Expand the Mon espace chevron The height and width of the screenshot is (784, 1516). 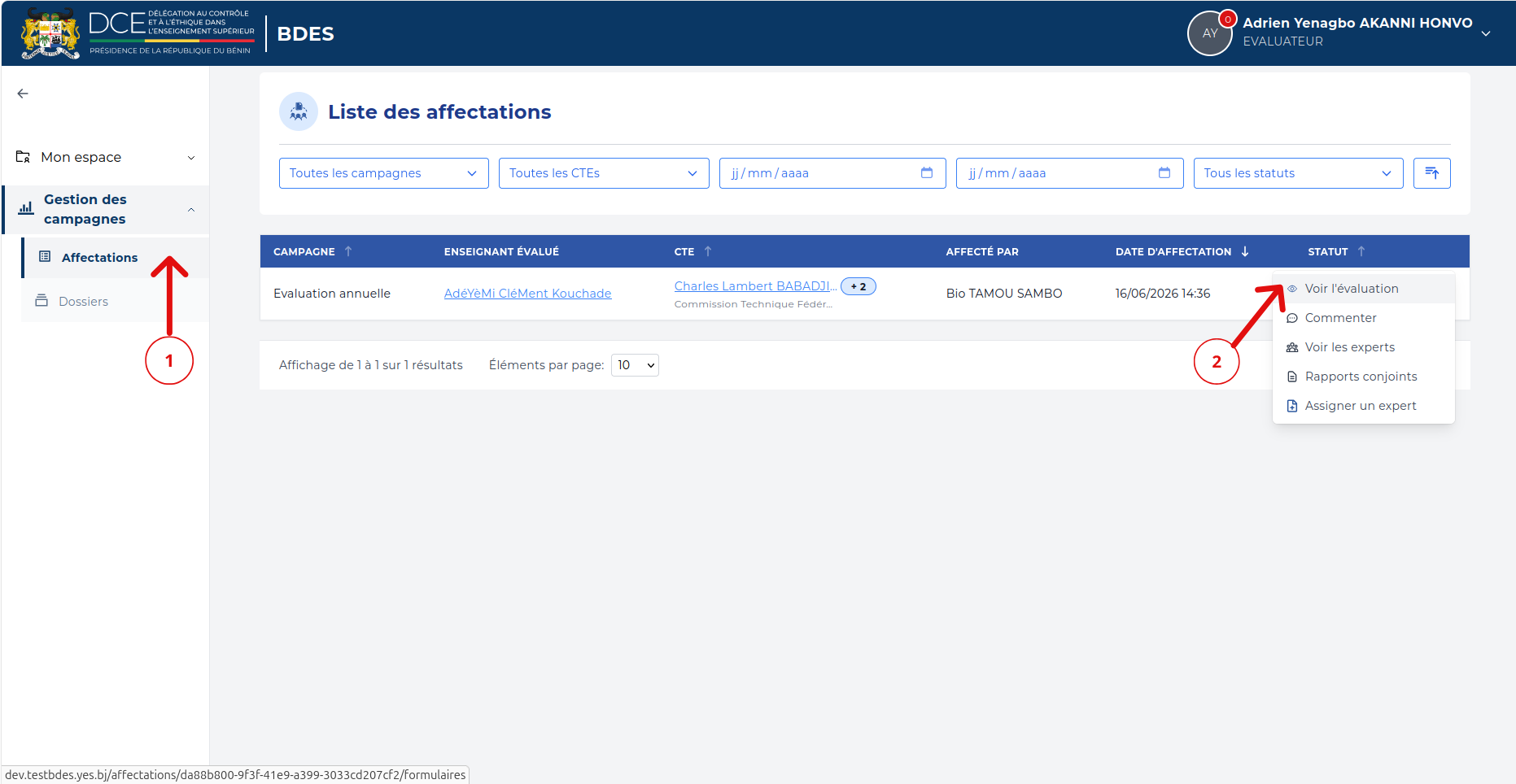[191, 158]
